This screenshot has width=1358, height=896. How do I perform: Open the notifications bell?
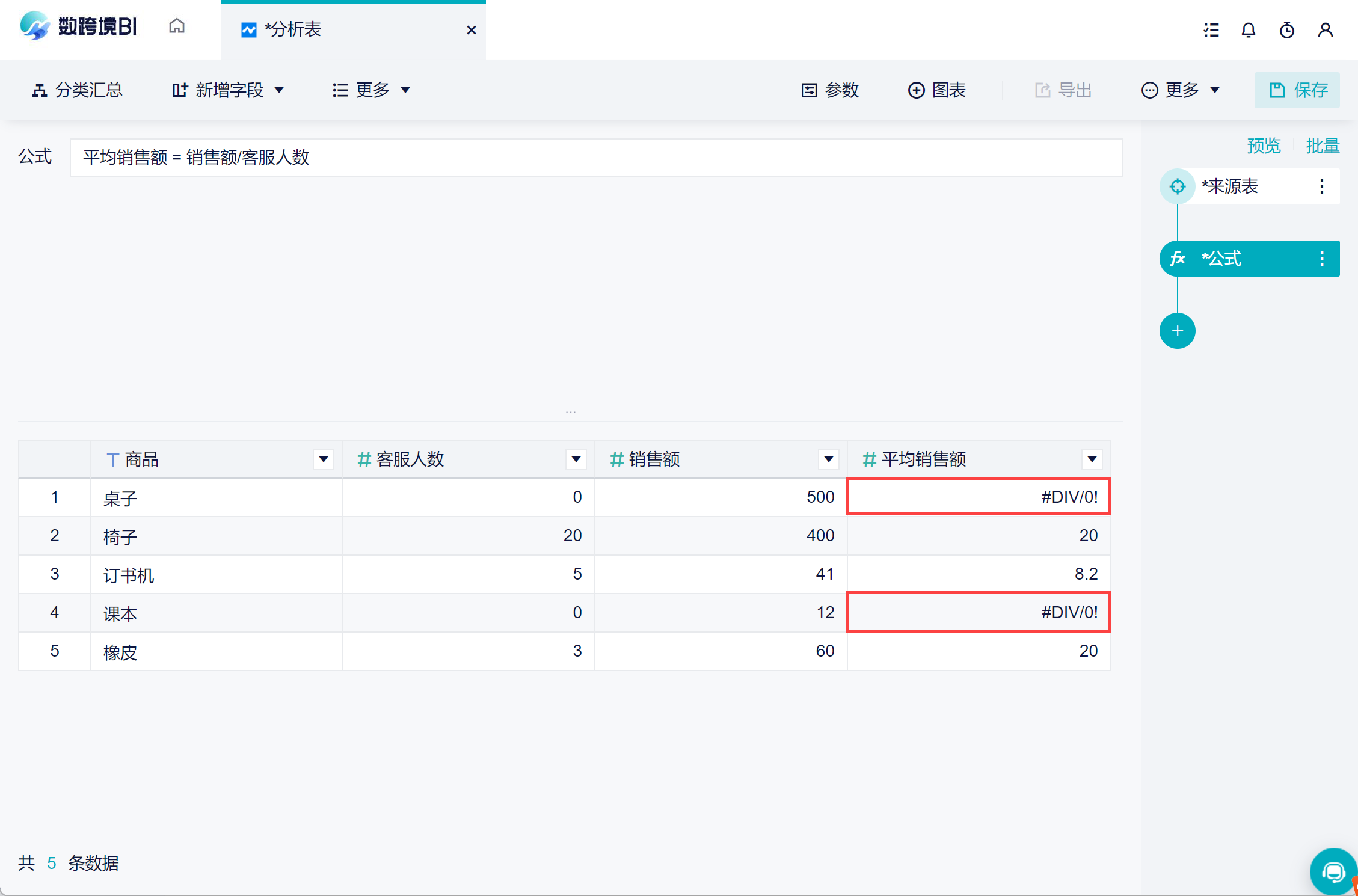click(x=1249, y=30)
